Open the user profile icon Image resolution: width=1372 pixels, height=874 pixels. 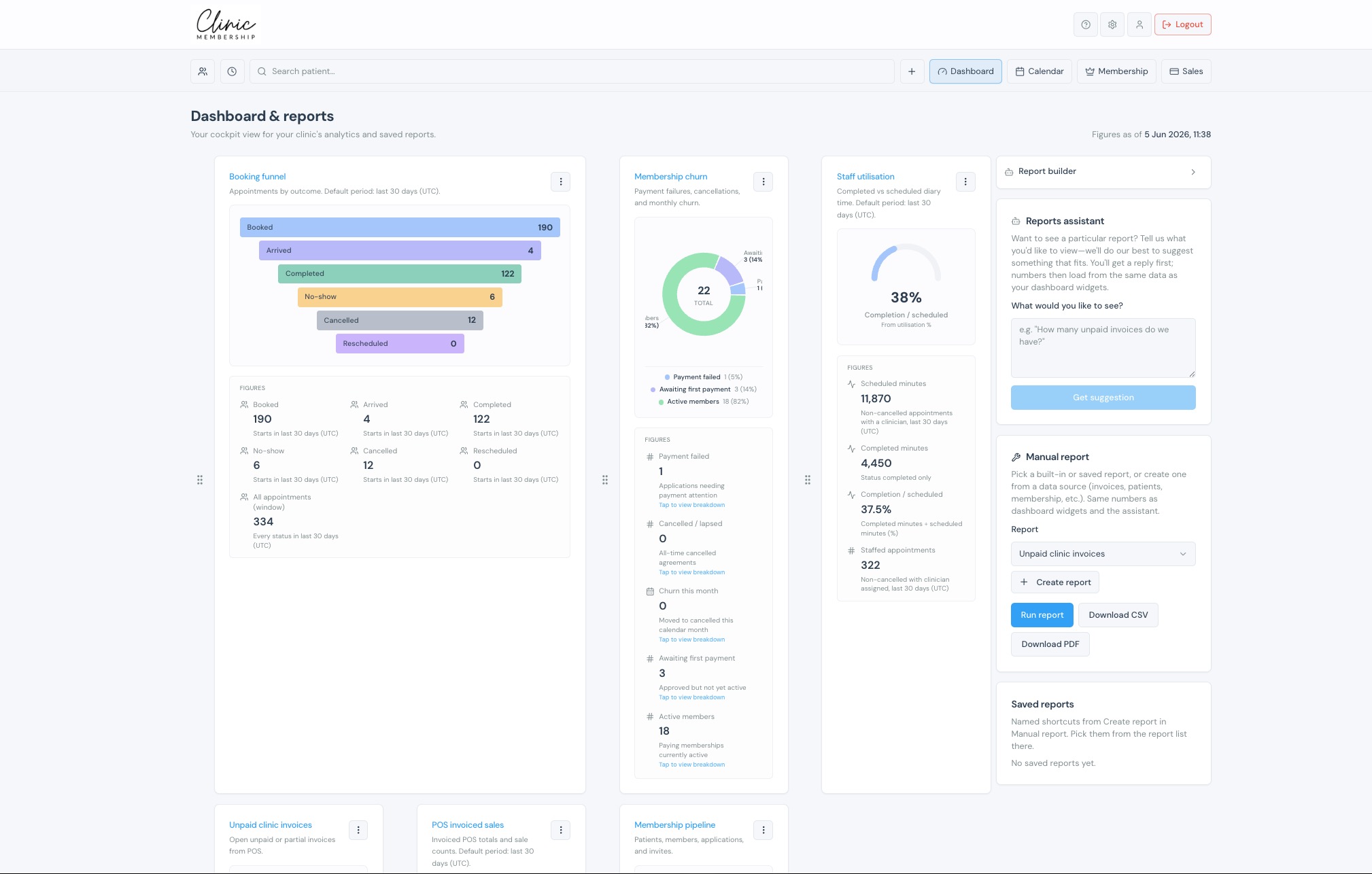(x=1139, y=24)
